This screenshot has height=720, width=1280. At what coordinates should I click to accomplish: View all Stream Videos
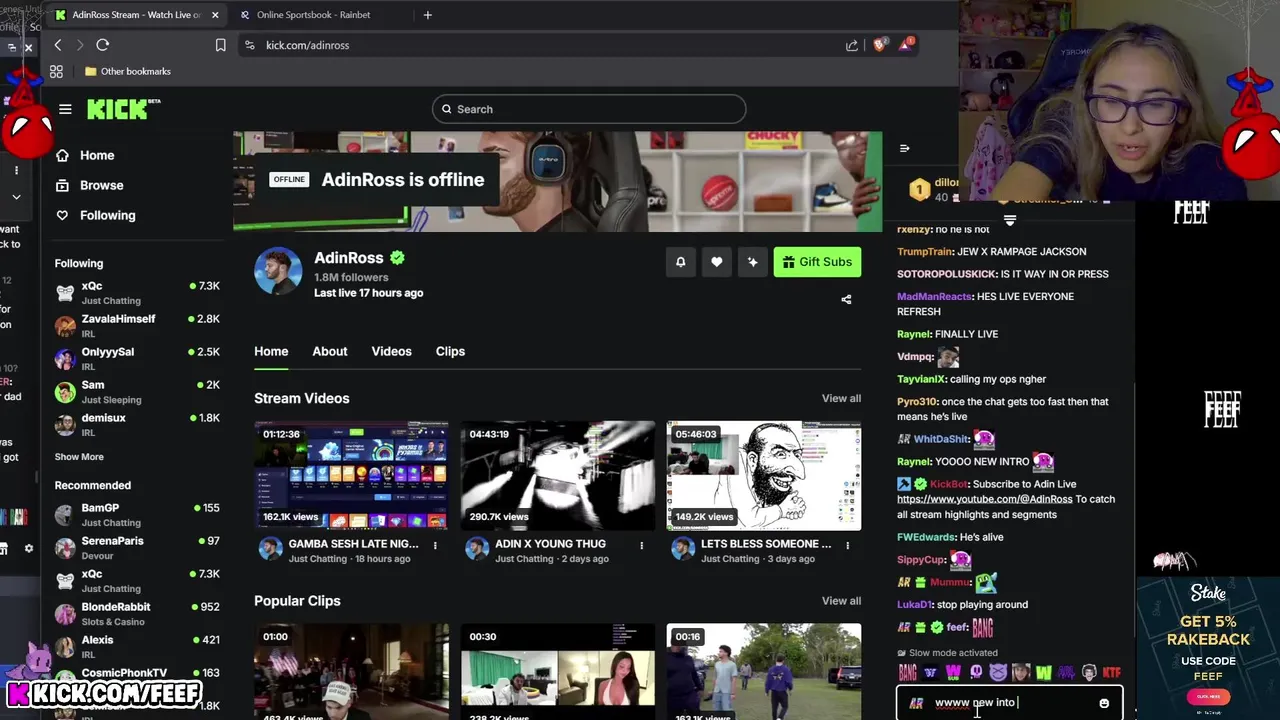tap(841, 398)
